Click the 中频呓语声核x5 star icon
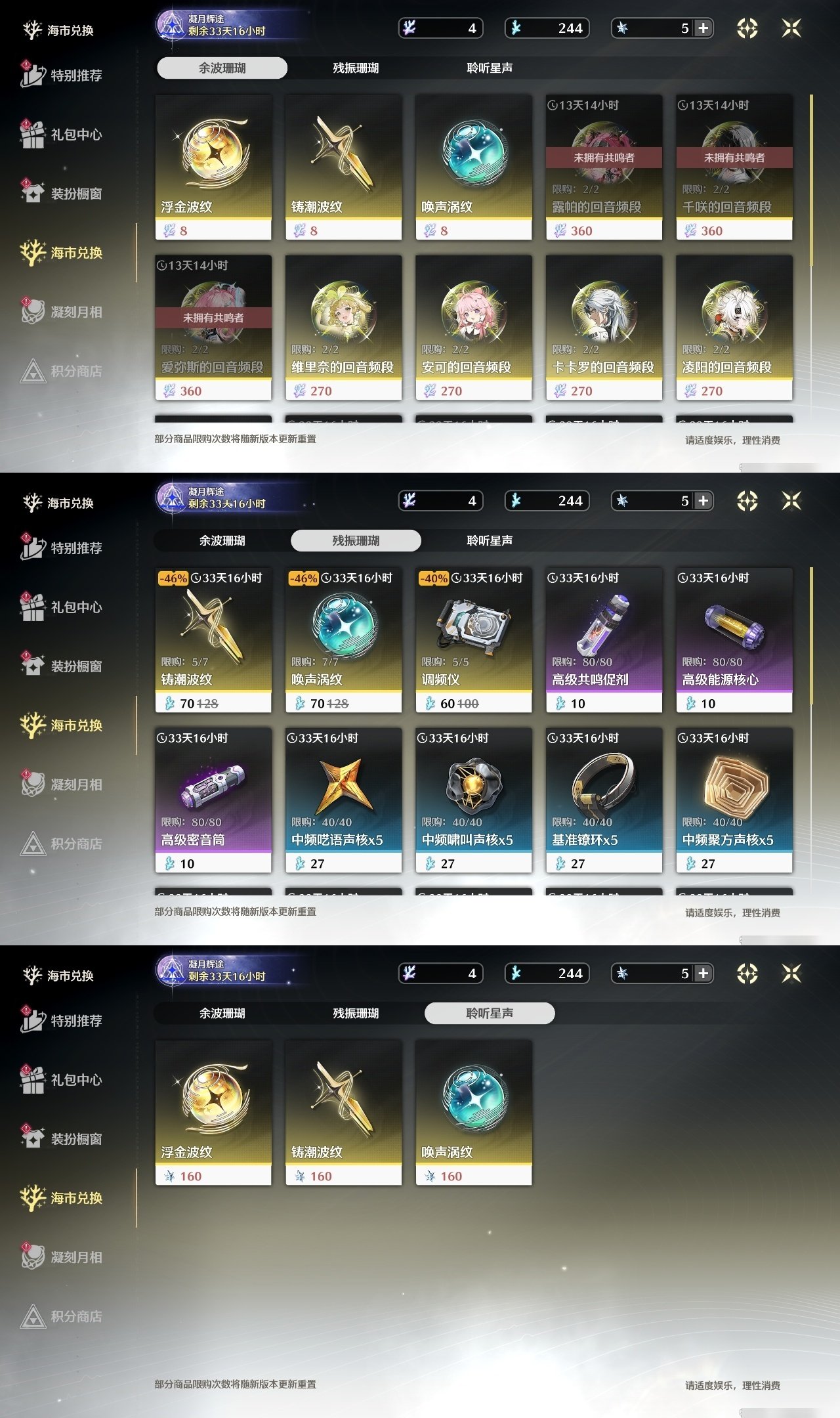Image resolution: width=840 pixels, height=1418 pixels. [x=343, y=785]
